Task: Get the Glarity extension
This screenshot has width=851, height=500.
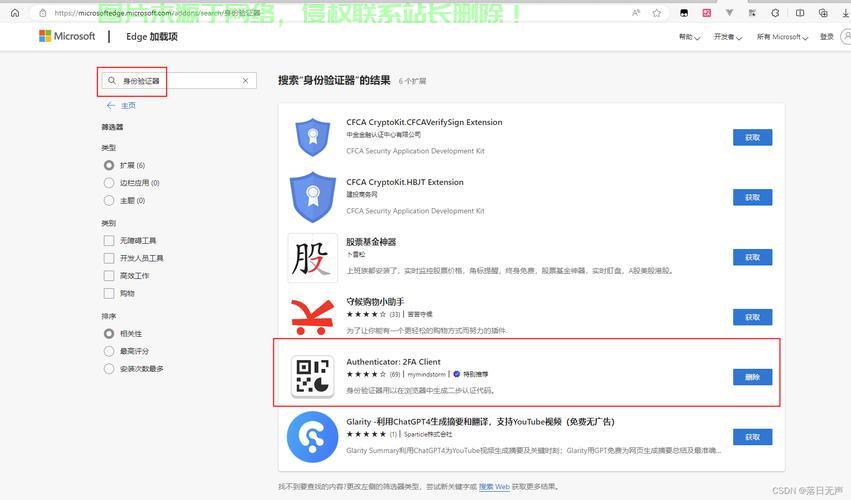Action: 752,437
